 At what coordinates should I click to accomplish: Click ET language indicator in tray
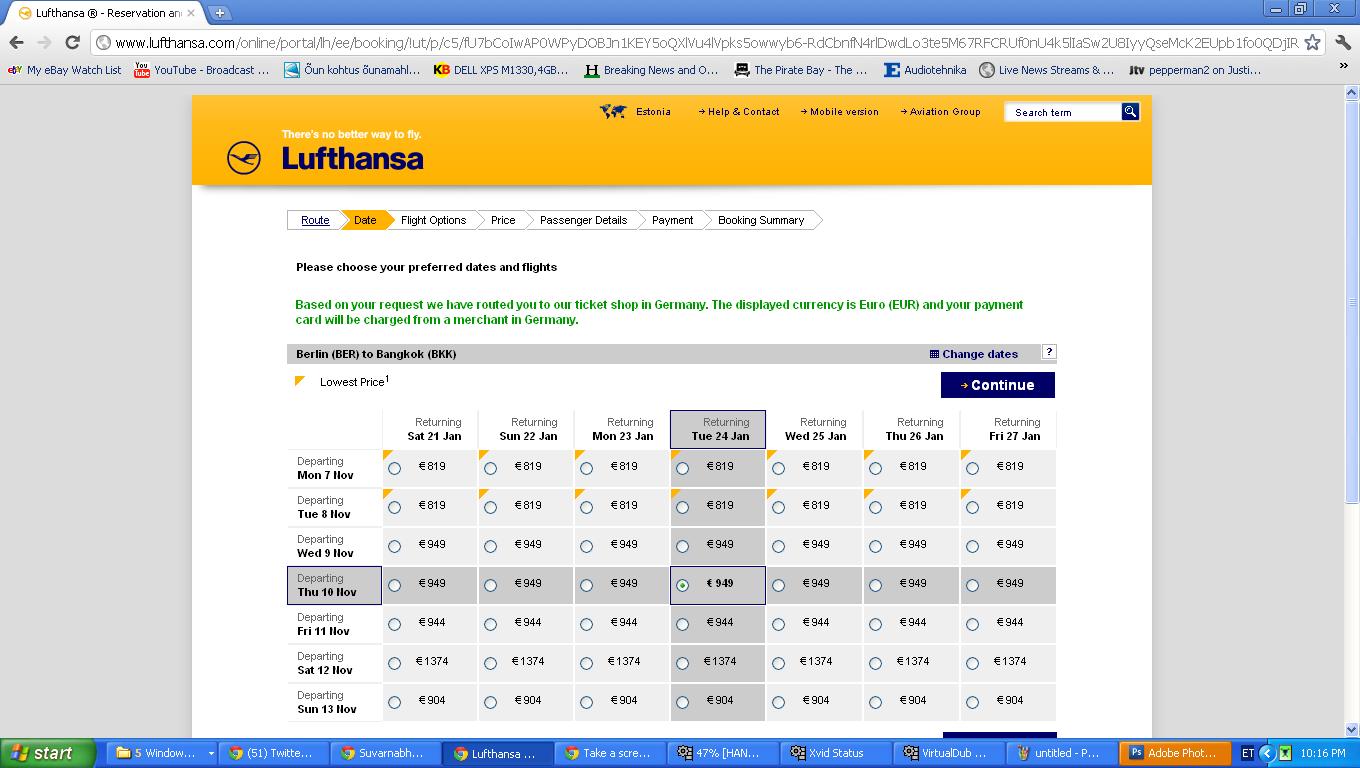pos(1247,753)
